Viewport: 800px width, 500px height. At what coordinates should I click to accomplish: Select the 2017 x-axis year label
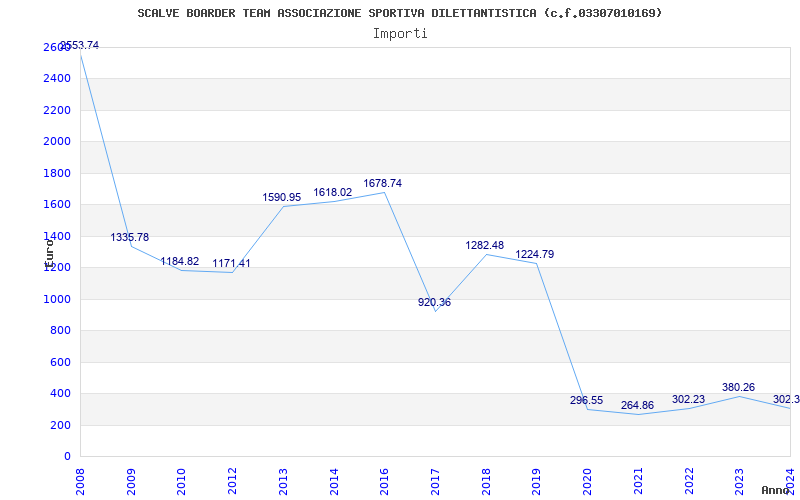click(435, 479)
